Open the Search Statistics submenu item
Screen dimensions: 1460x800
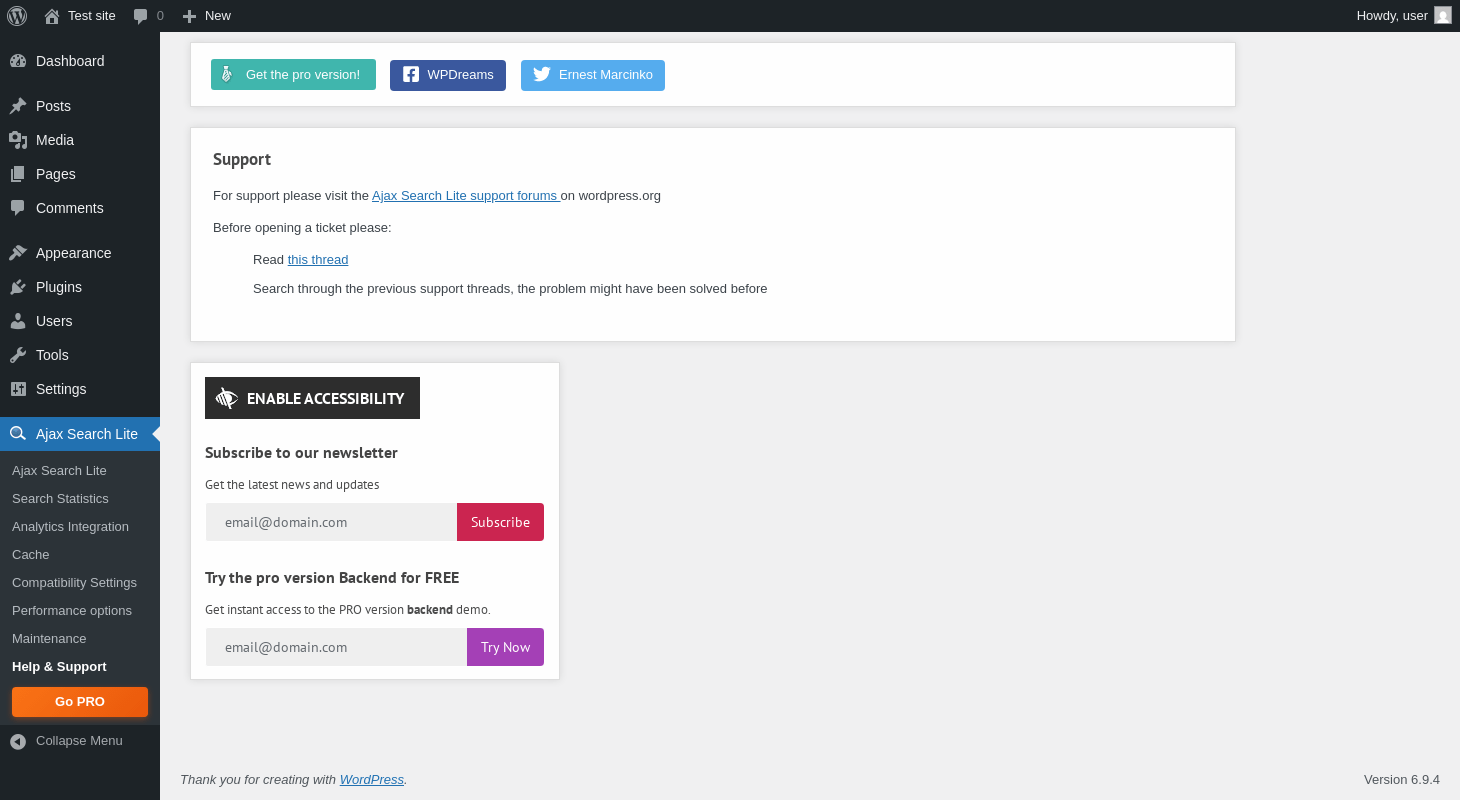click(60, 499)
